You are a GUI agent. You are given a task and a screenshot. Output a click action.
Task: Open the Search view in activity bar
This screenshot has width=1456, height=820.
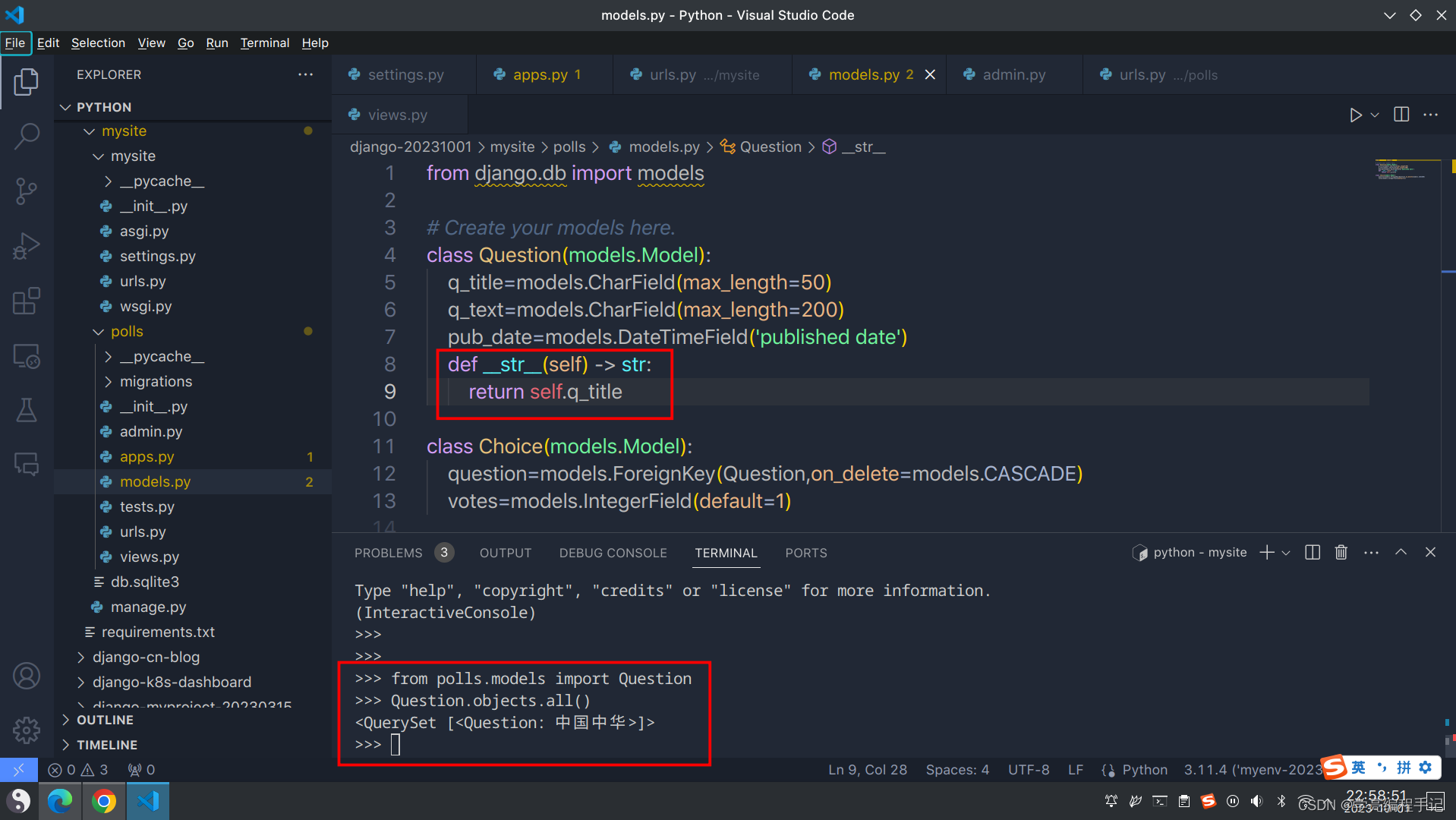pyautogui.click(x=27, y=137)
